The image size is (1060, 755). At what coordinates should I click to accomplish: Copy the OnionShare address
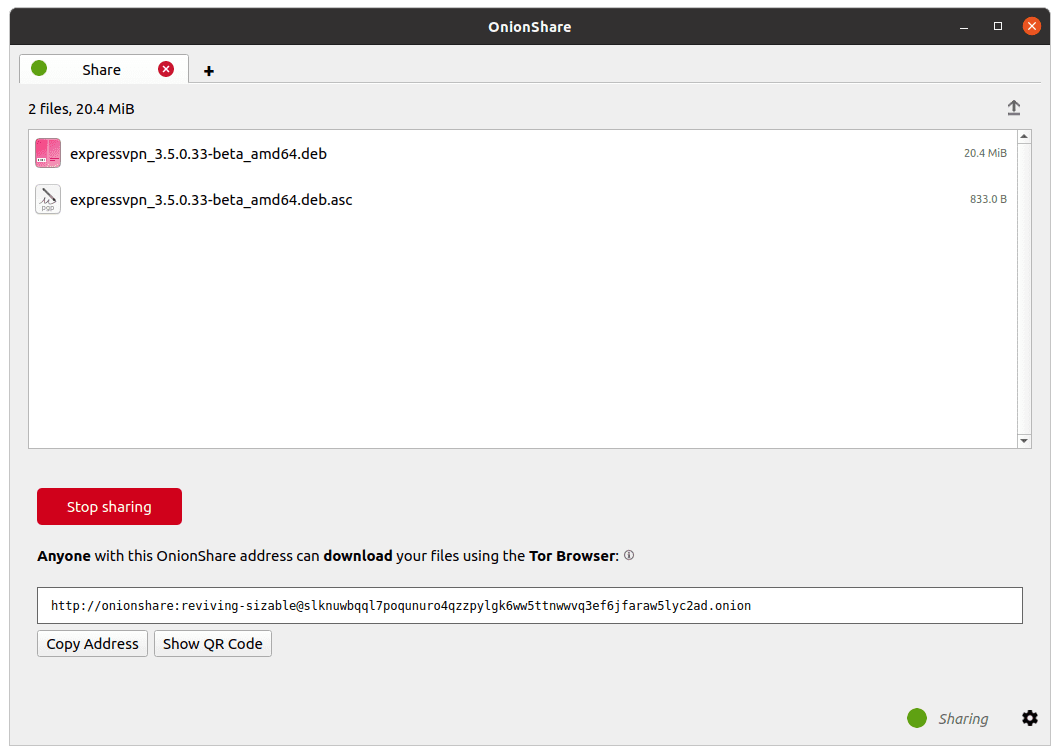92,643
